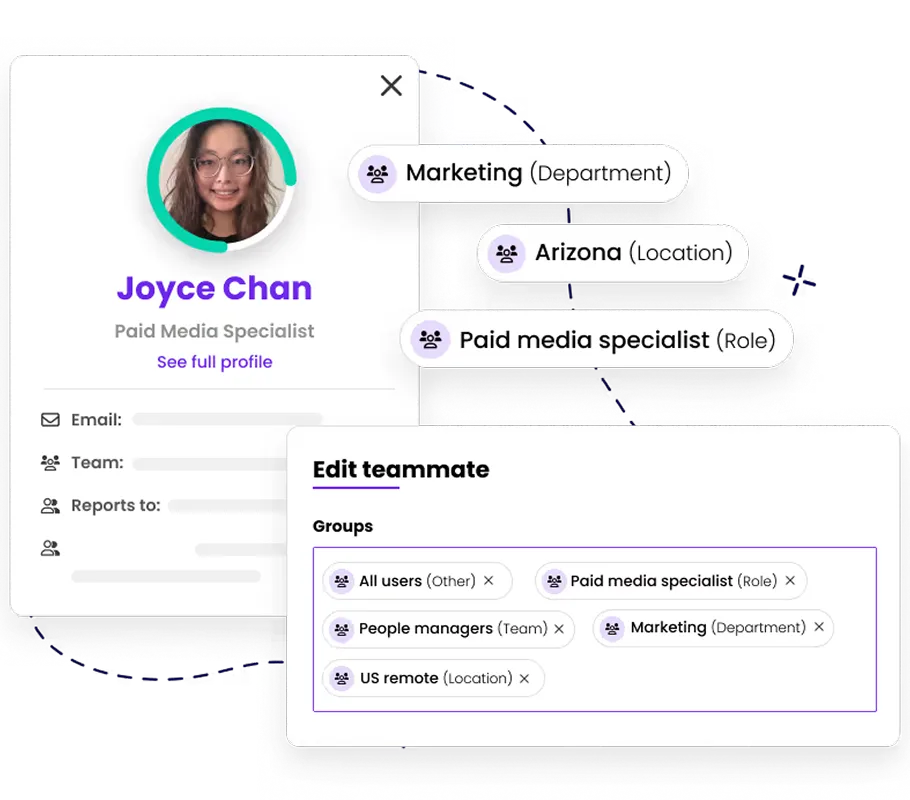The image size is (910, 800).
Task: Click the group icon on Arizona (Location) pill
Action: 506,253
